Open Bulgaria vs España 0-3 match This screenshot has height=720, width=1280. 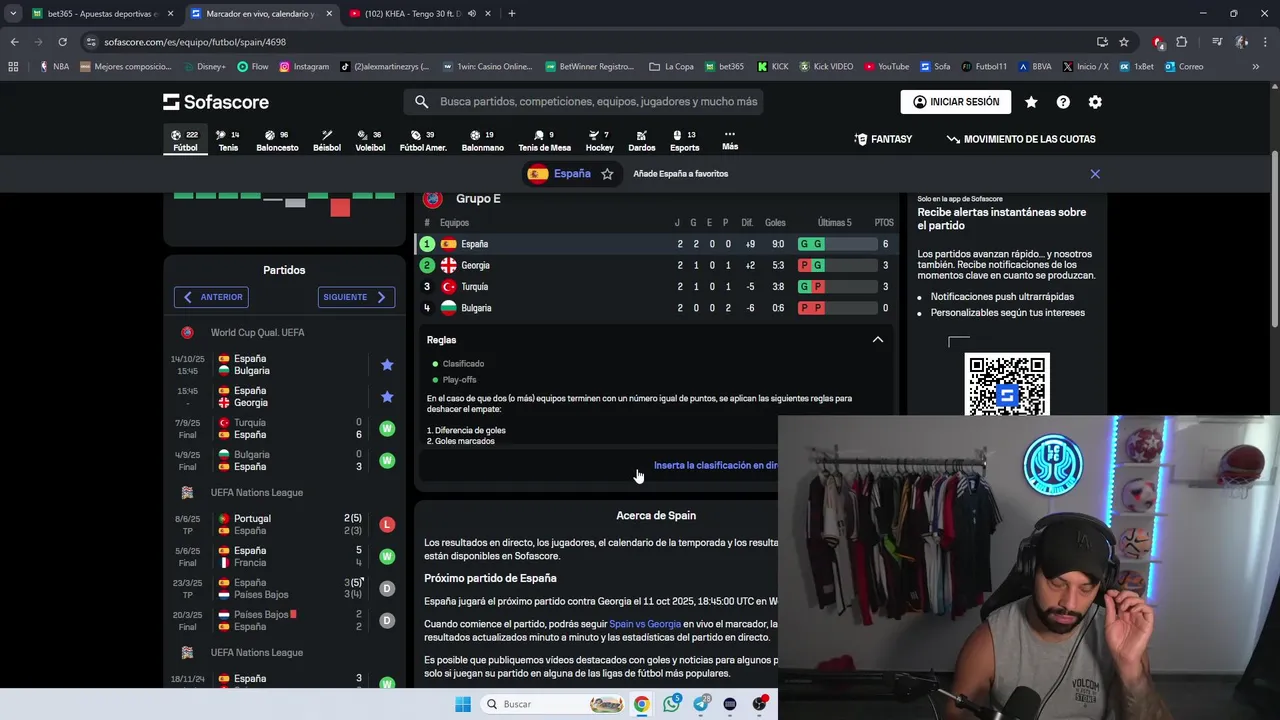point(285,461)
